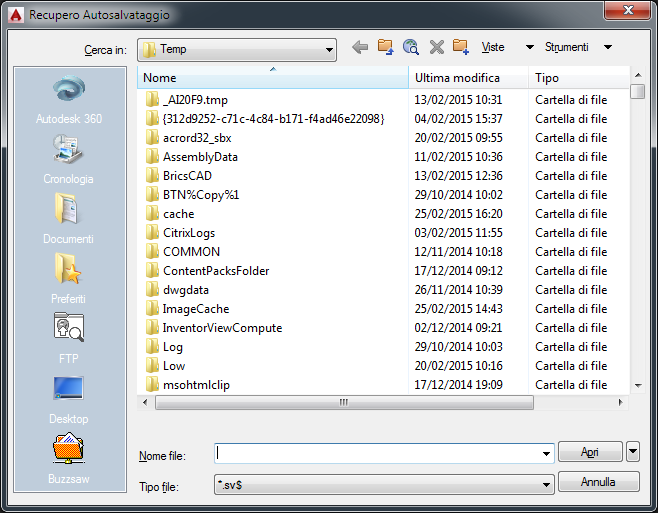Click date 26/11/2014 10:39 cell
This screenshot has height=513, width=658.
[x=459, y=290]
